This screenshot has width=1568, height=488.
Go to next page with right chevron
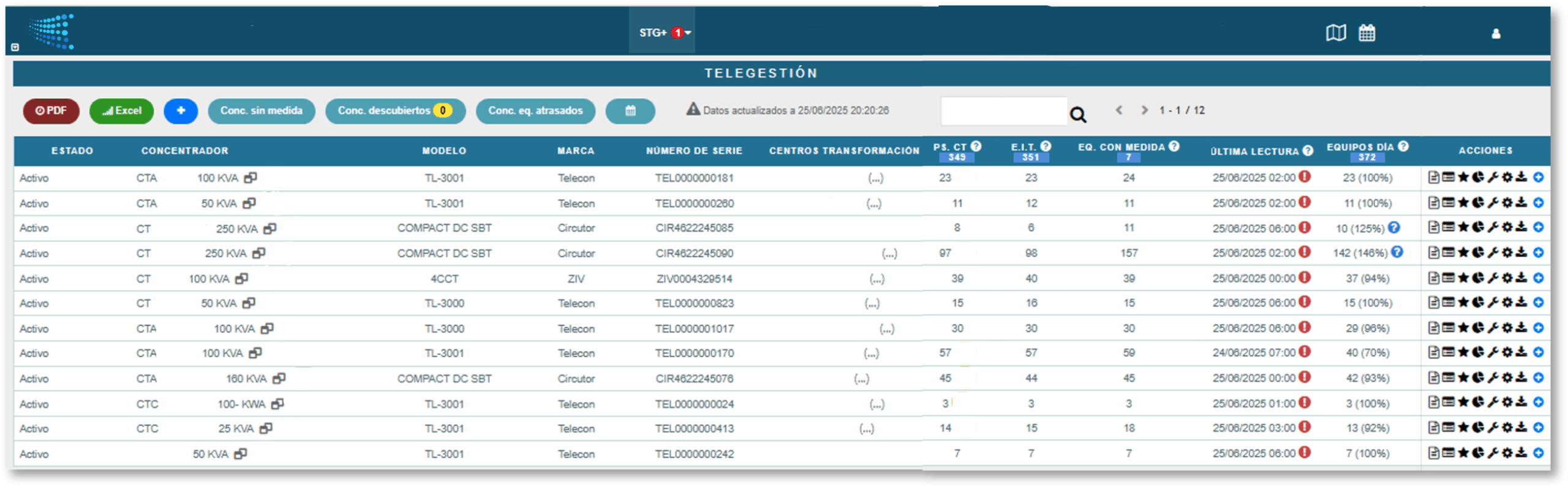point(1144,110)
